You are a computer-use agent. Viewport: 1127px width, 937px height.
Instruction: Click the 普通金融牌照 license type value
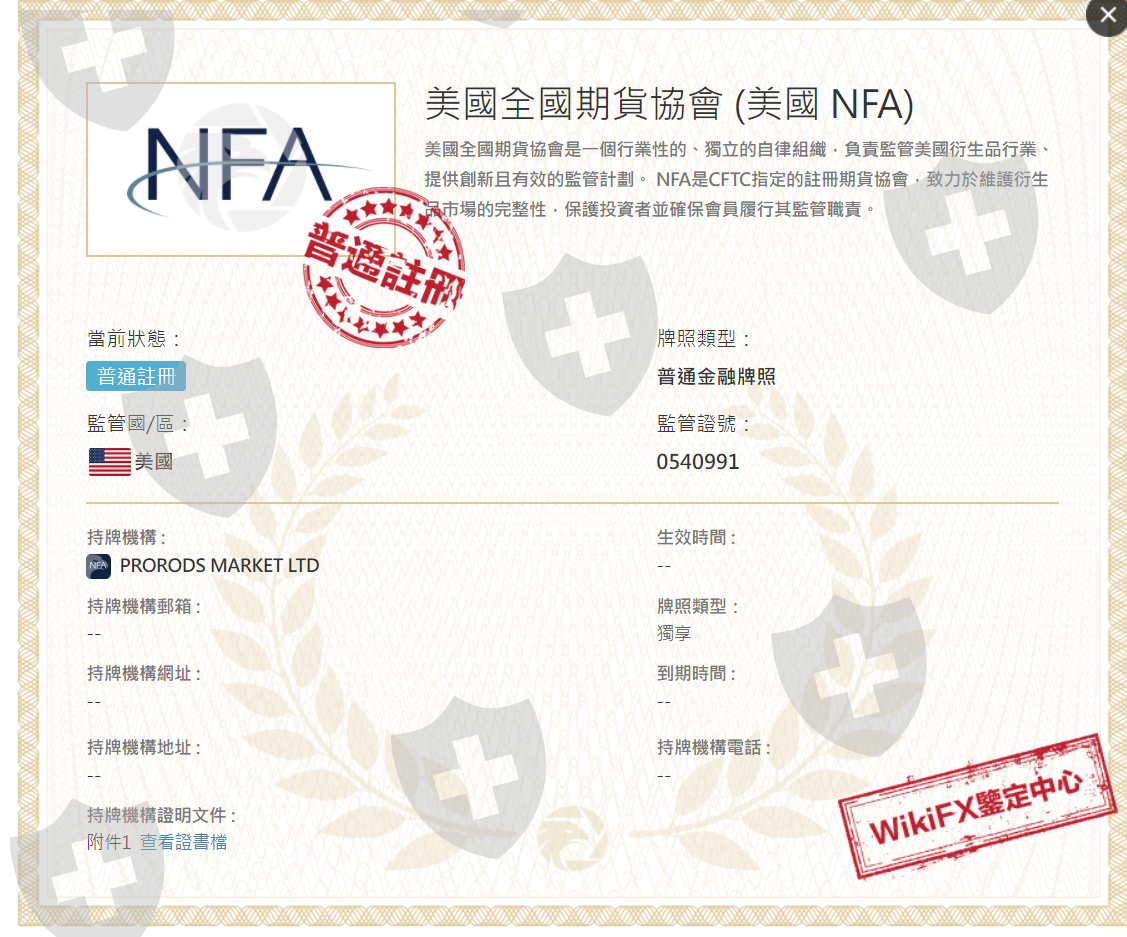[x=717, y=377]
